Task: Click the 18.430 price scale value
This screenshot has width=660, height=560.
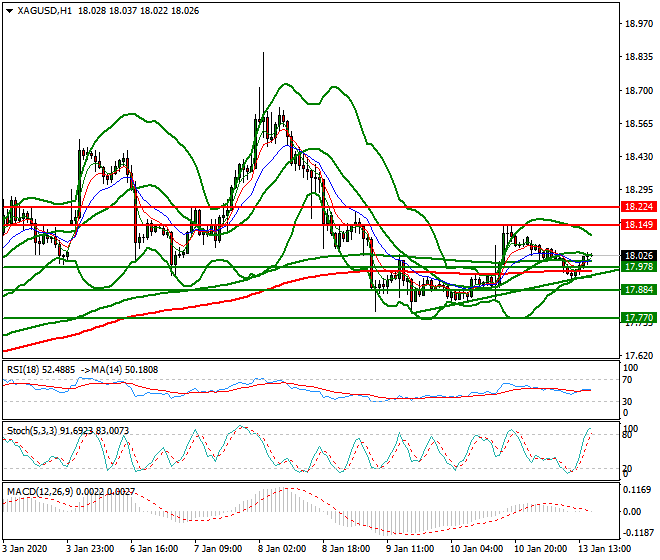Action: tap(639, 157)
